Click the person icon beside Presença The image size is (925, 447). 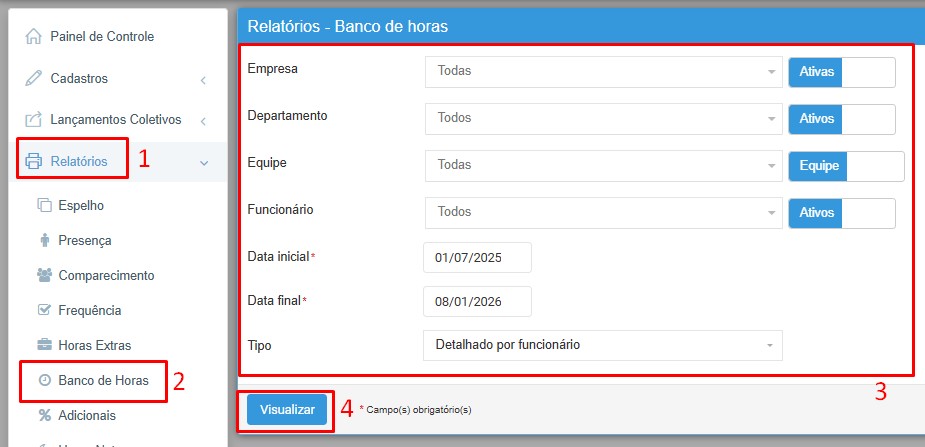tap(44, 240)
